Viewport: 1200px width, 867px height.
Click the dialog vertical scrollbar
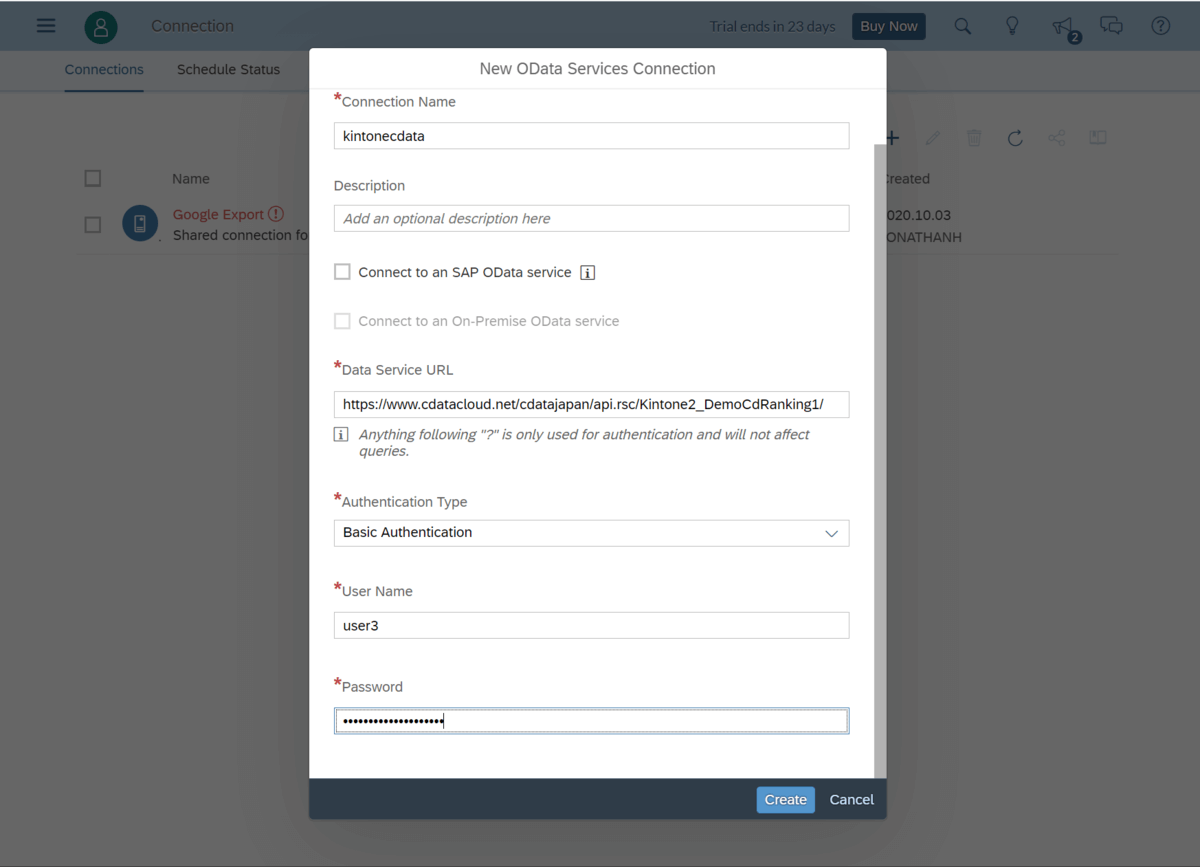(x=880, y=460)
